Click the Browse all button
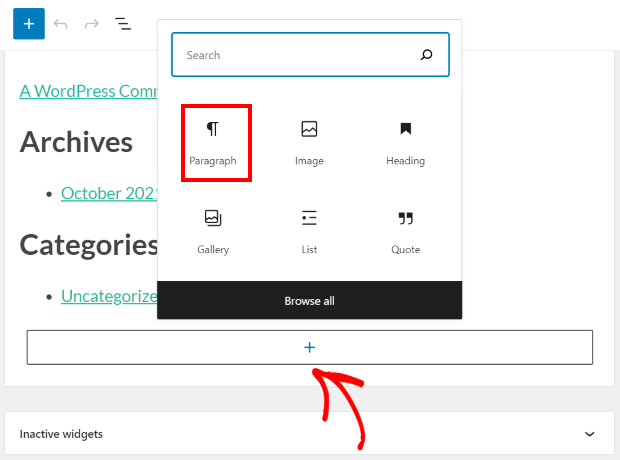The width and height of the screenshot is (620, 460). click(309, 301)
